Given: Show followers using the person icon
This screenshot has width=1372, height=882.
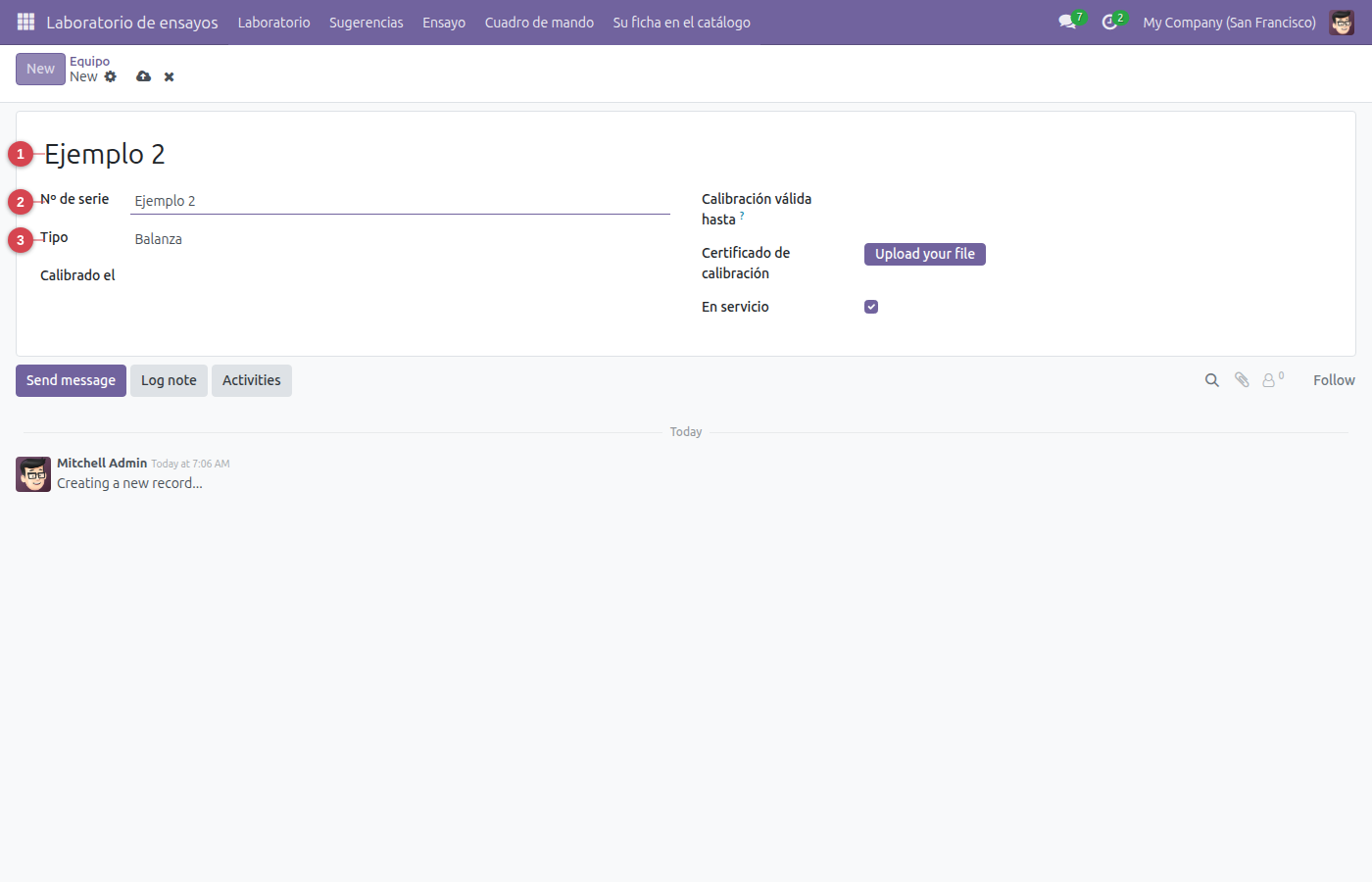Looking at the screenshot, I should pos(1273,379).
